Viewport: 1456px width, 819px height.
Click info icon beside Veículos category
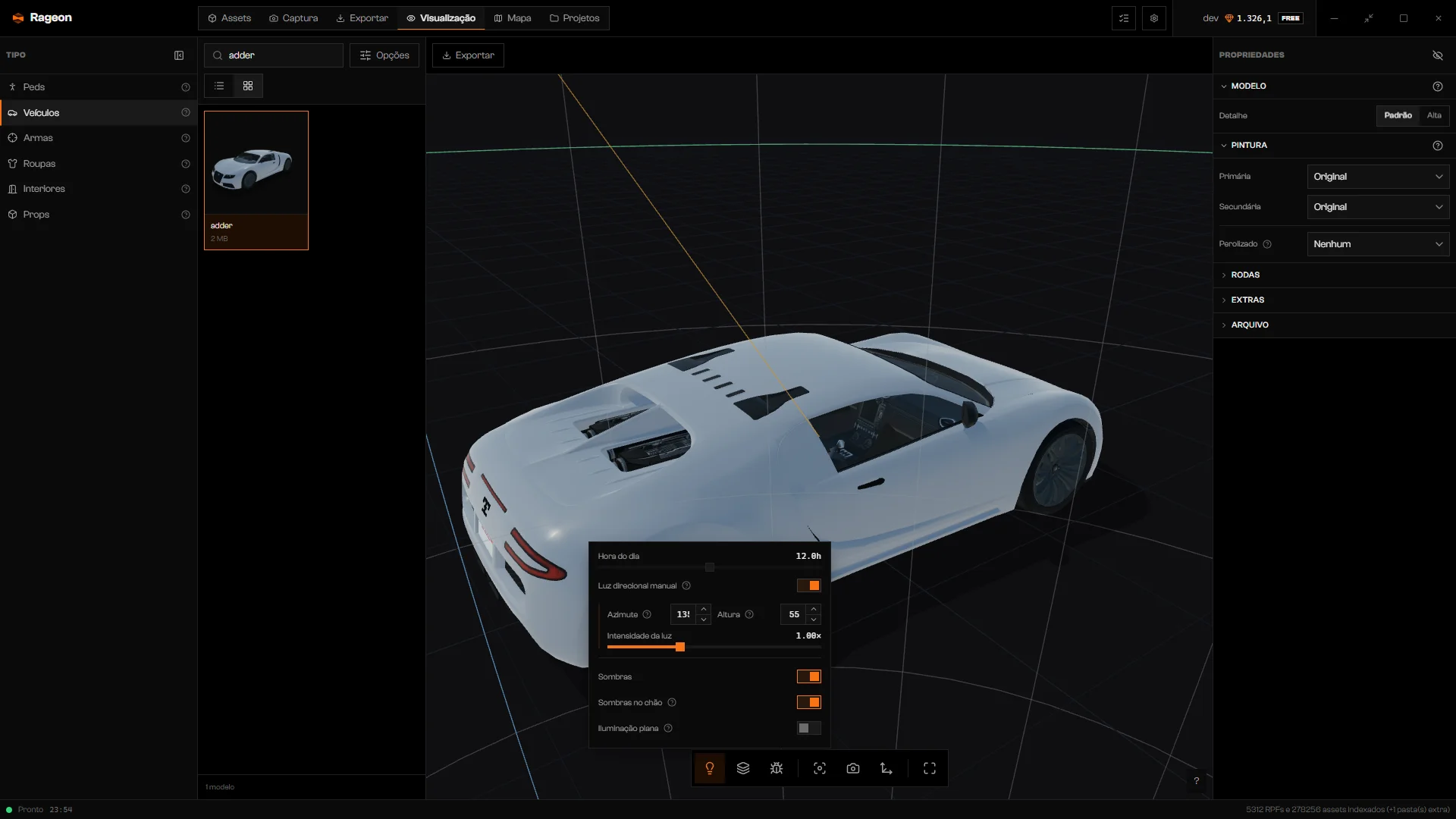(x=186, y=113)
